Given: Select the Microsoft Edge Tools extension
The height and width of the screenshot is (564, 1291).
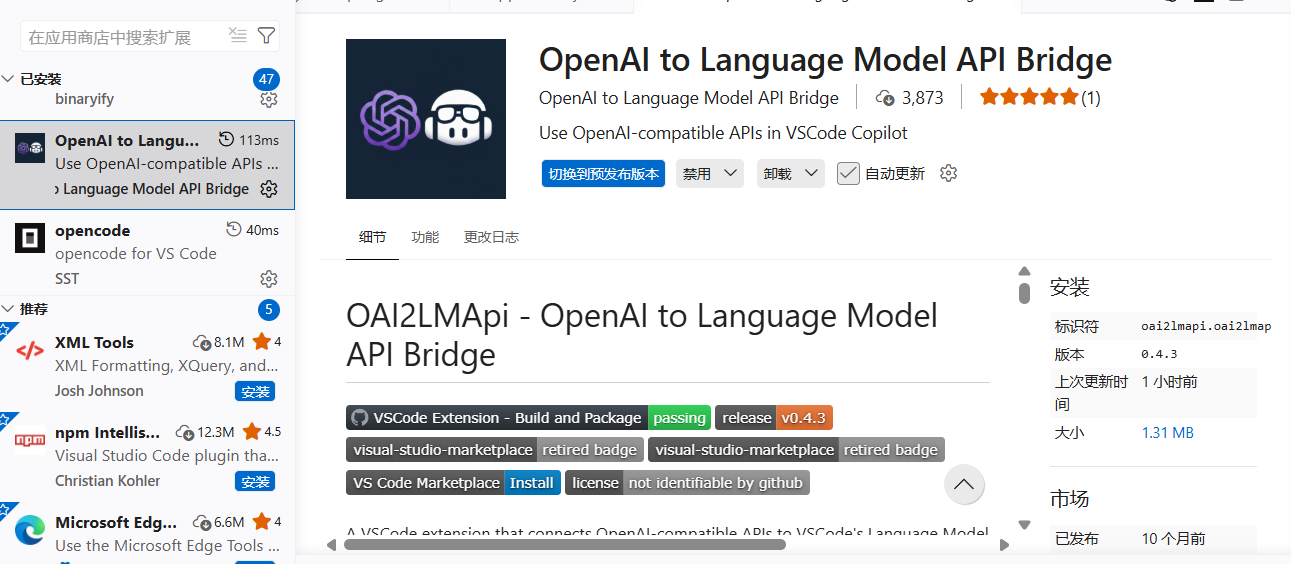Looking at the screenshot, I should point(147,532).
